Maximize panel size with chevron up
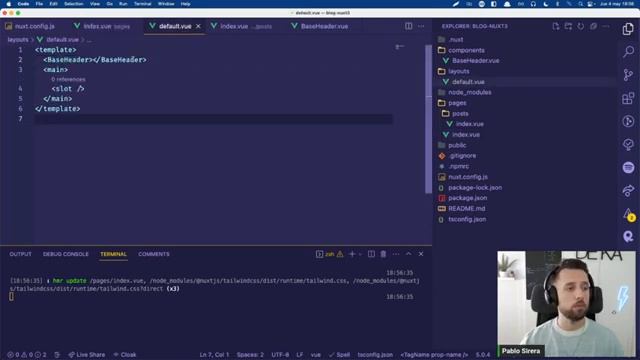This screenshot has width=640, height=360. click(409, 254)
